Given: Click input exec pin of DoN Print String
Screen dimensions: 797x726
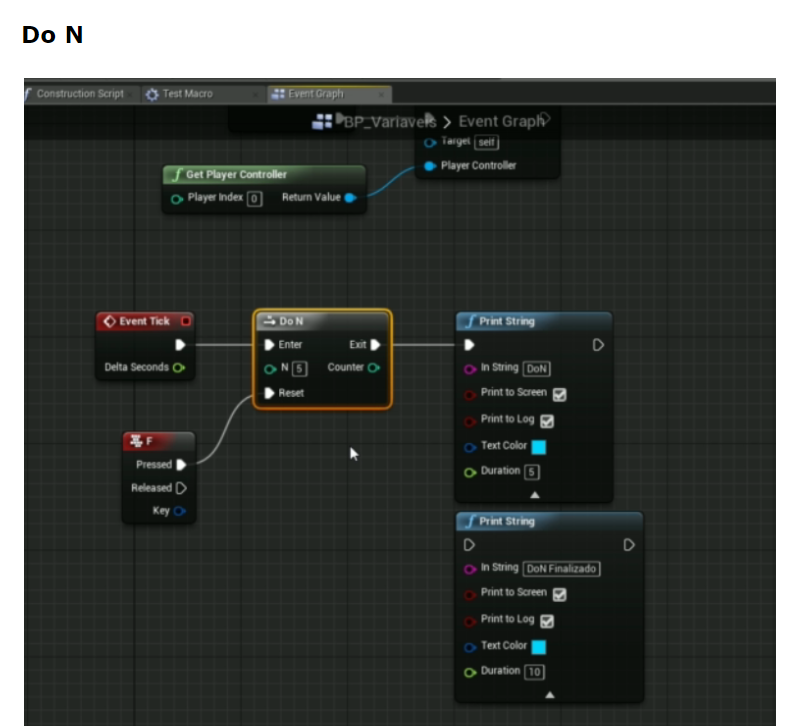Looking at the screenshot, I should point(470,345).
